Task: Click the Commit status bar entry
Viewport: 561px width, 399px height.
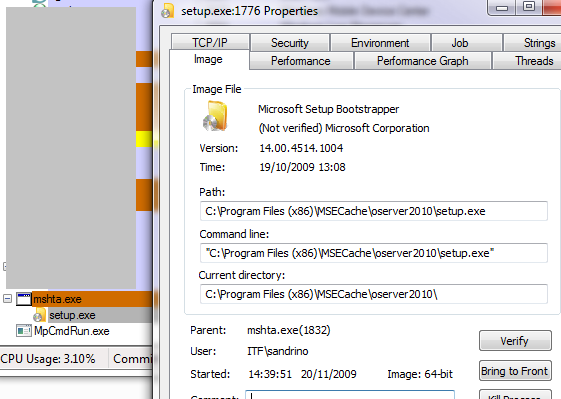Action: [x=132, y=359]
